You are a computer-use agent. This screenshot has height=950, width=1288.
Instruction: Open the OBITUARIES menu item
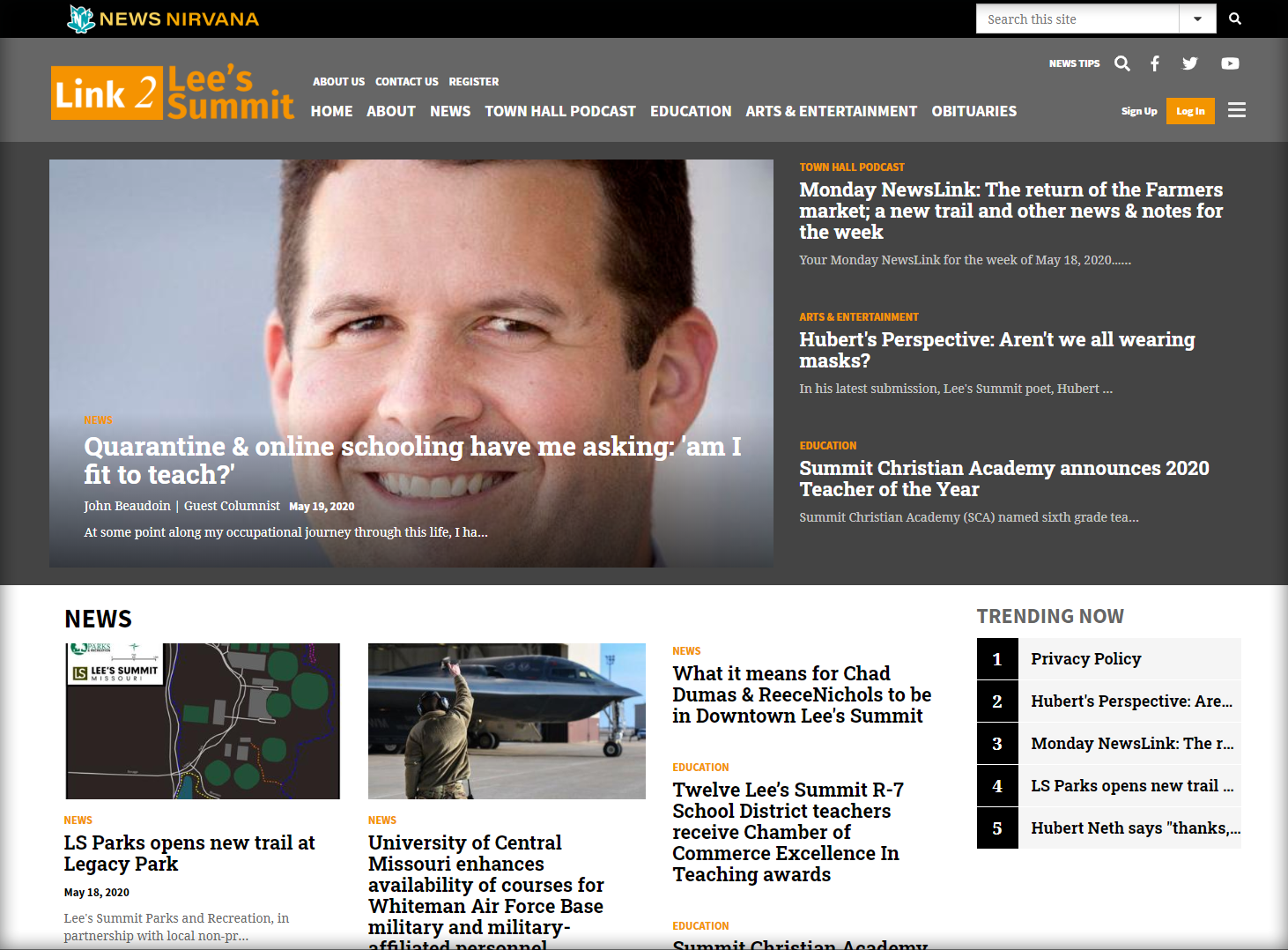[x=974, y=111]
